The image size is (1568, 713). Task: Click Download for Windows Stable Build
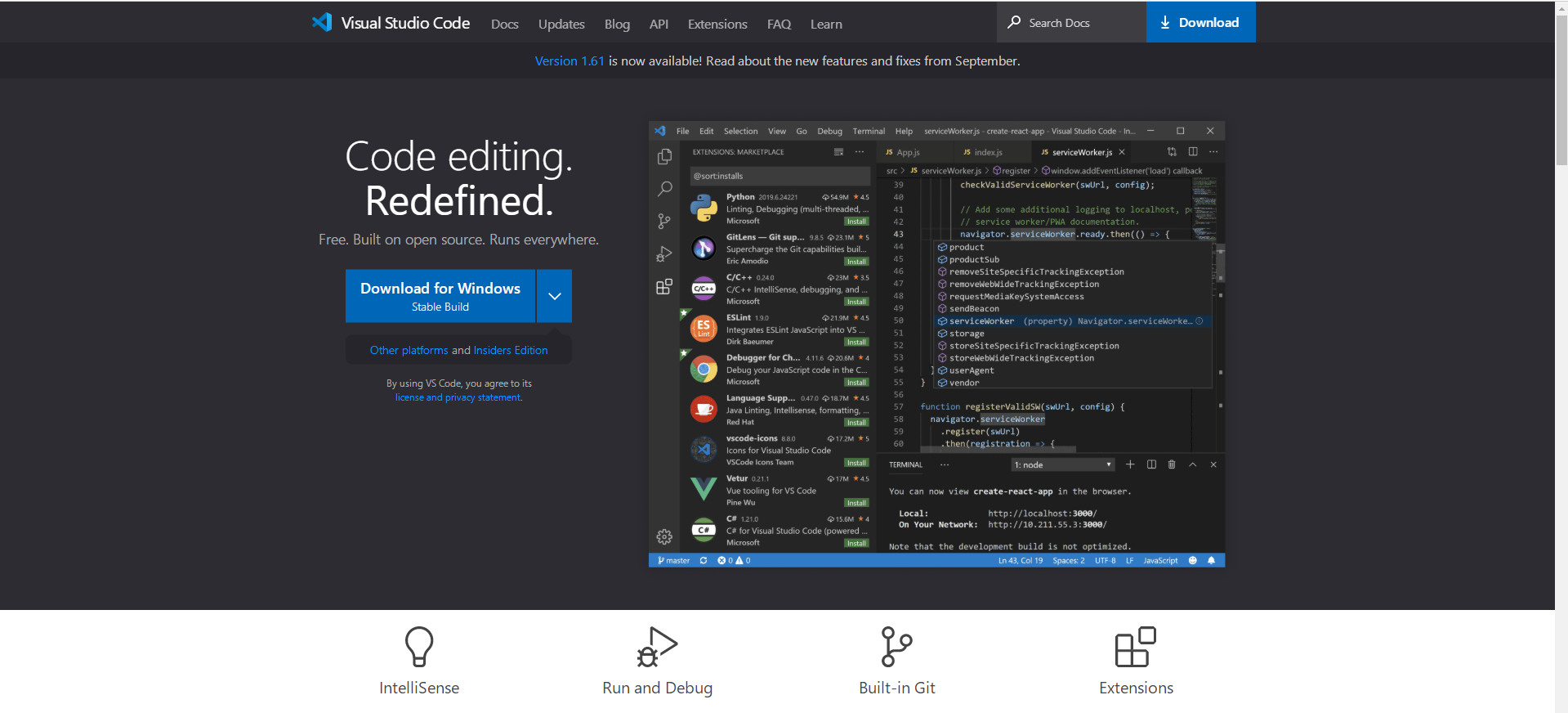(x=440, y=296)
